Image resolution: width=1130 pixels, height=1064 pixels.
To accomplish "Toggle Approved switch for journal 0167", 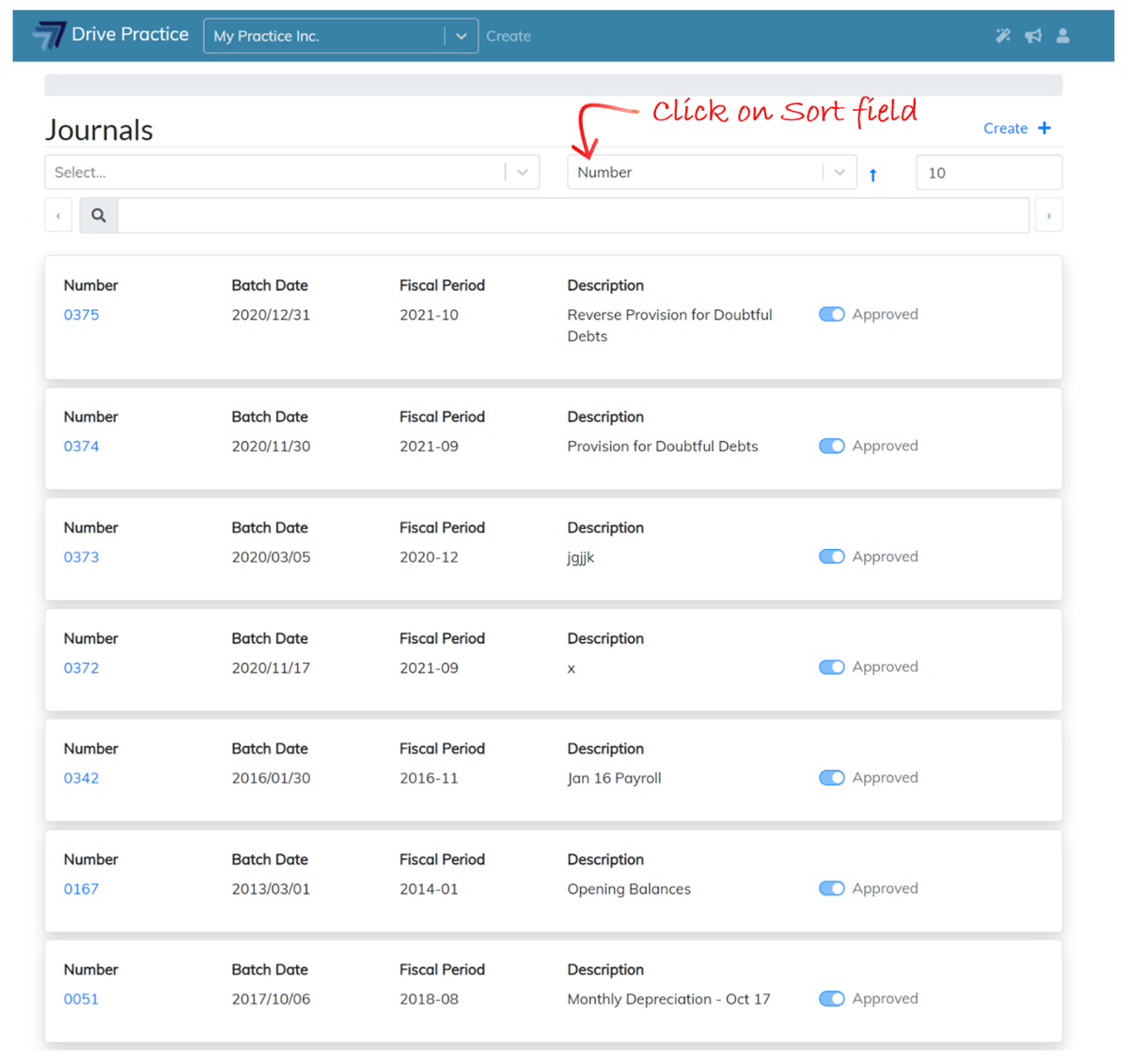I will 832,888.
